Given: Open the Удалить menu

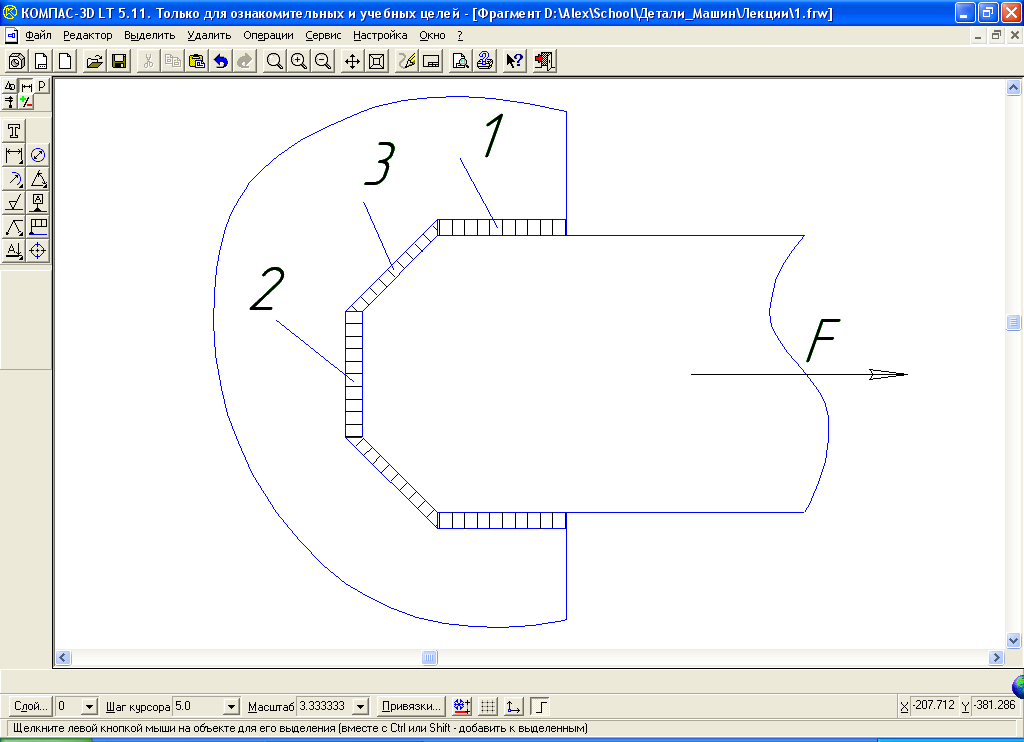Looking at the screenshot, I should point(209,35).
